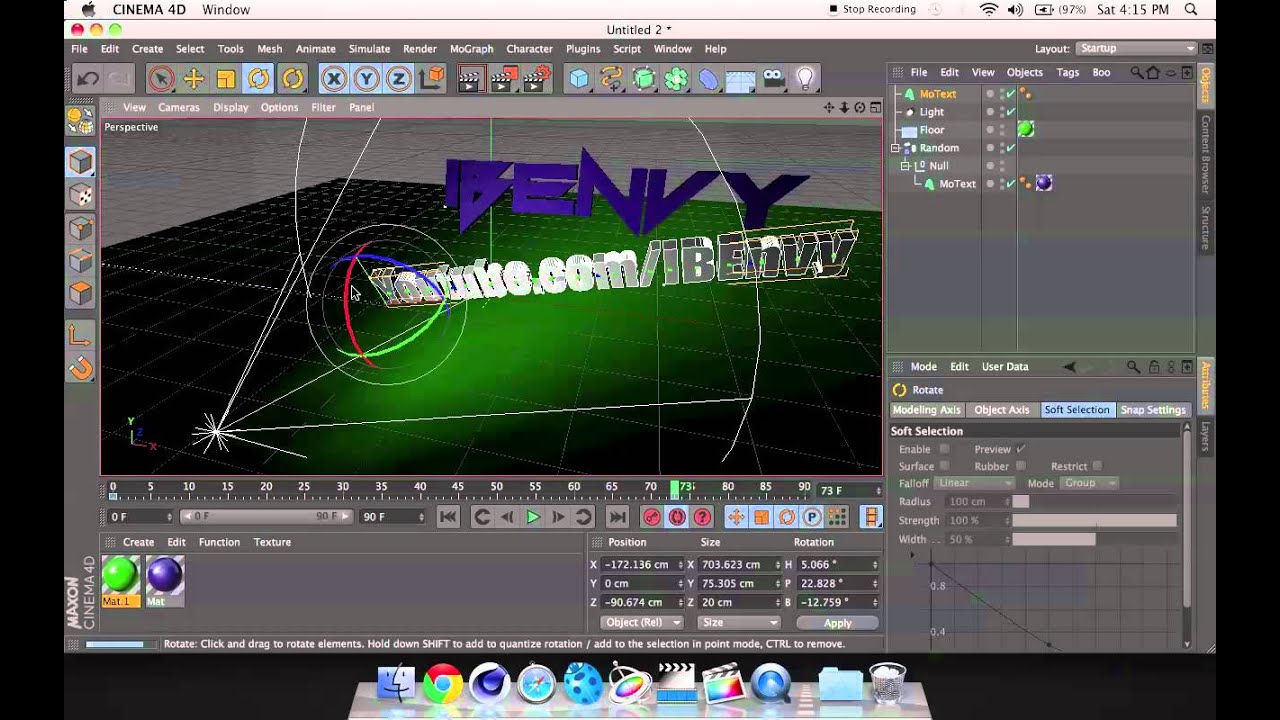Toggle Z axis lock
This screenshot has height=720, width=1280.
tap(400, 79)
